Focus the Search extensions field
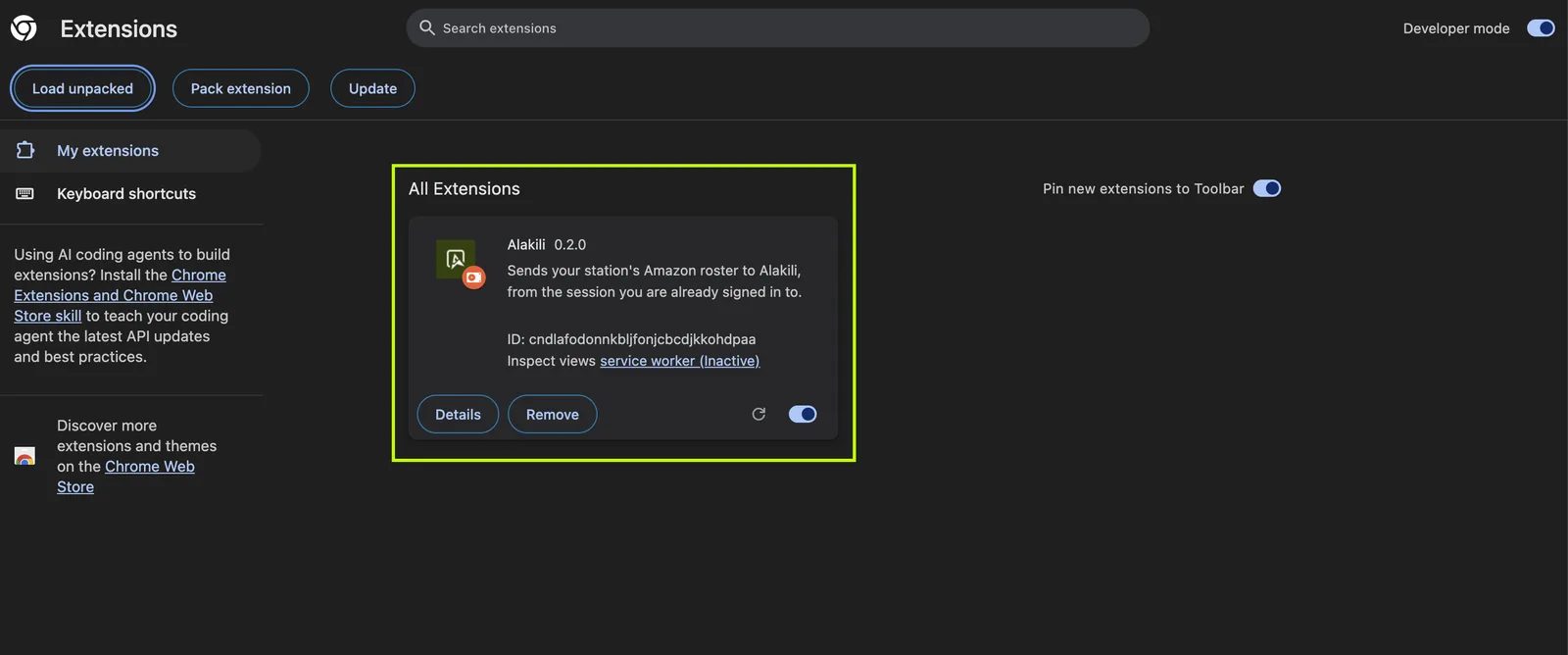Viewport: 1568px width, 655px height. point(778,28)
